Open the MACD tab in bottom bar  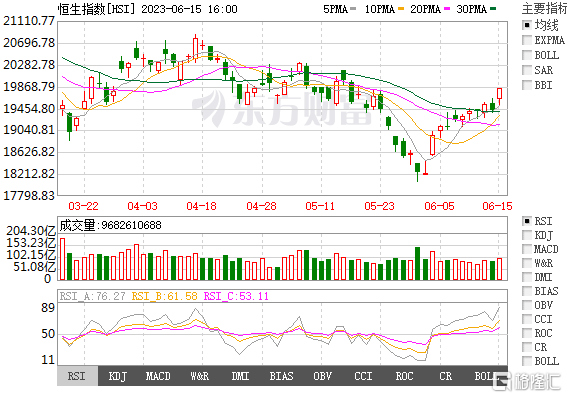tap(158, 376)
